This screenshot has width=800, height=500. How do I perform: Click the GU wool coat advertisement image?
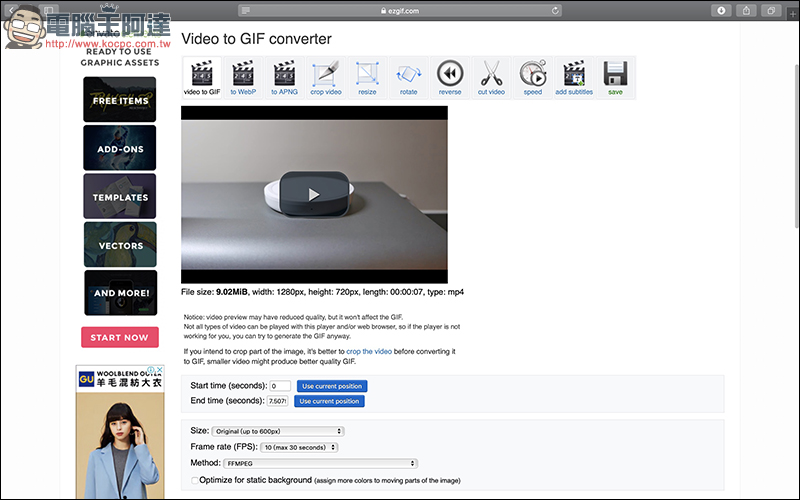(x=120, y=444)
